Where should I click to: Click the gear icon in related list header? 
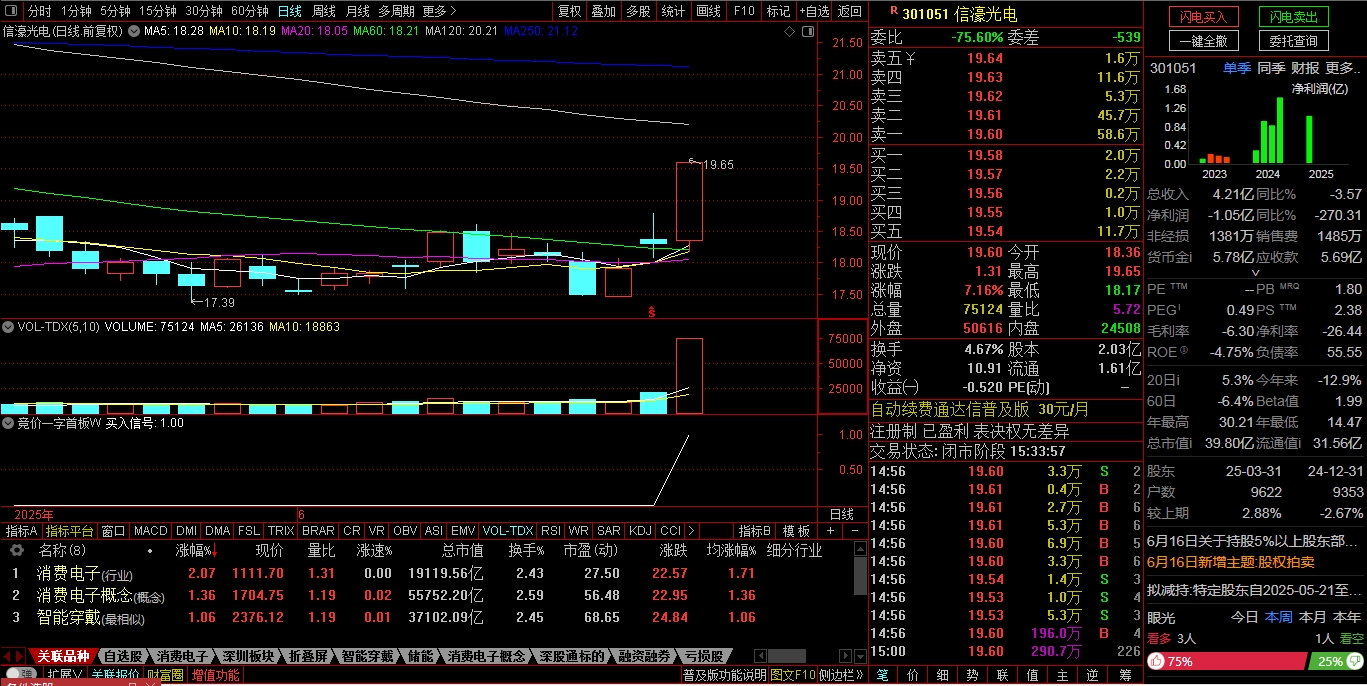[x=16, y=550]
